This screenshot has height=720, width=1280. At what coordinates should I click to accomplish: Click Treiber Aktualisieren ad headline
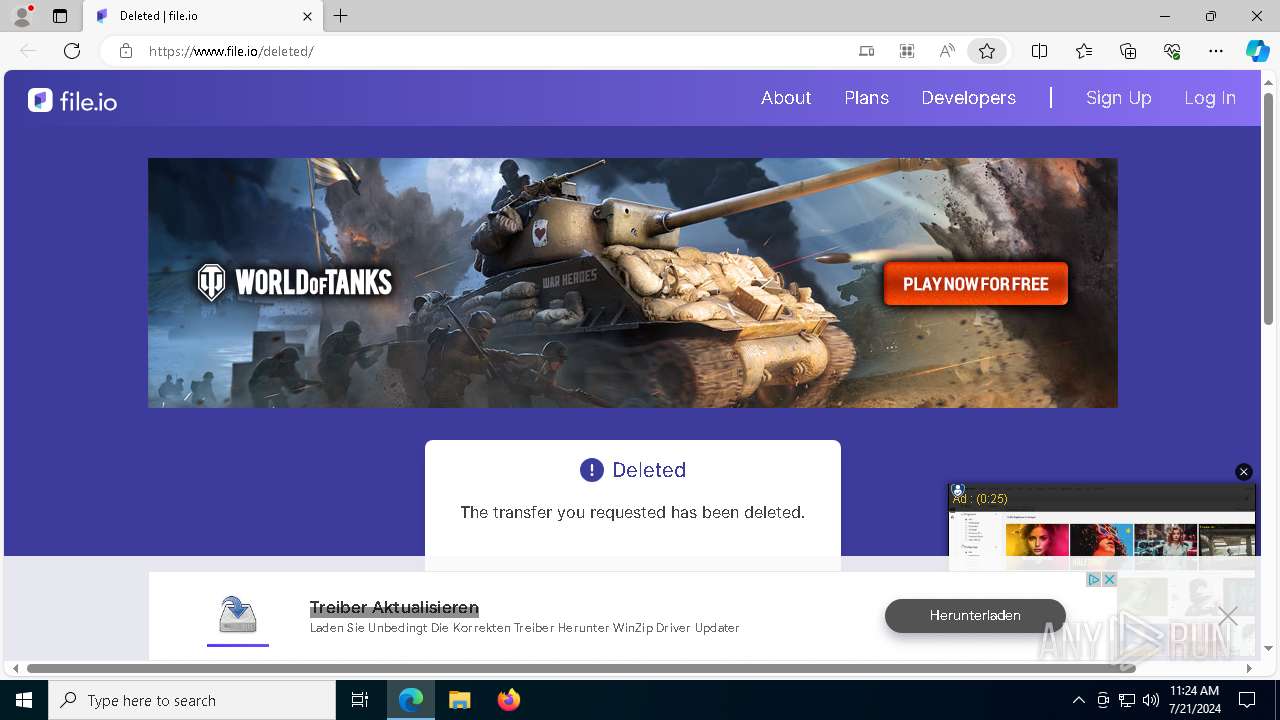tap(394, 608)
